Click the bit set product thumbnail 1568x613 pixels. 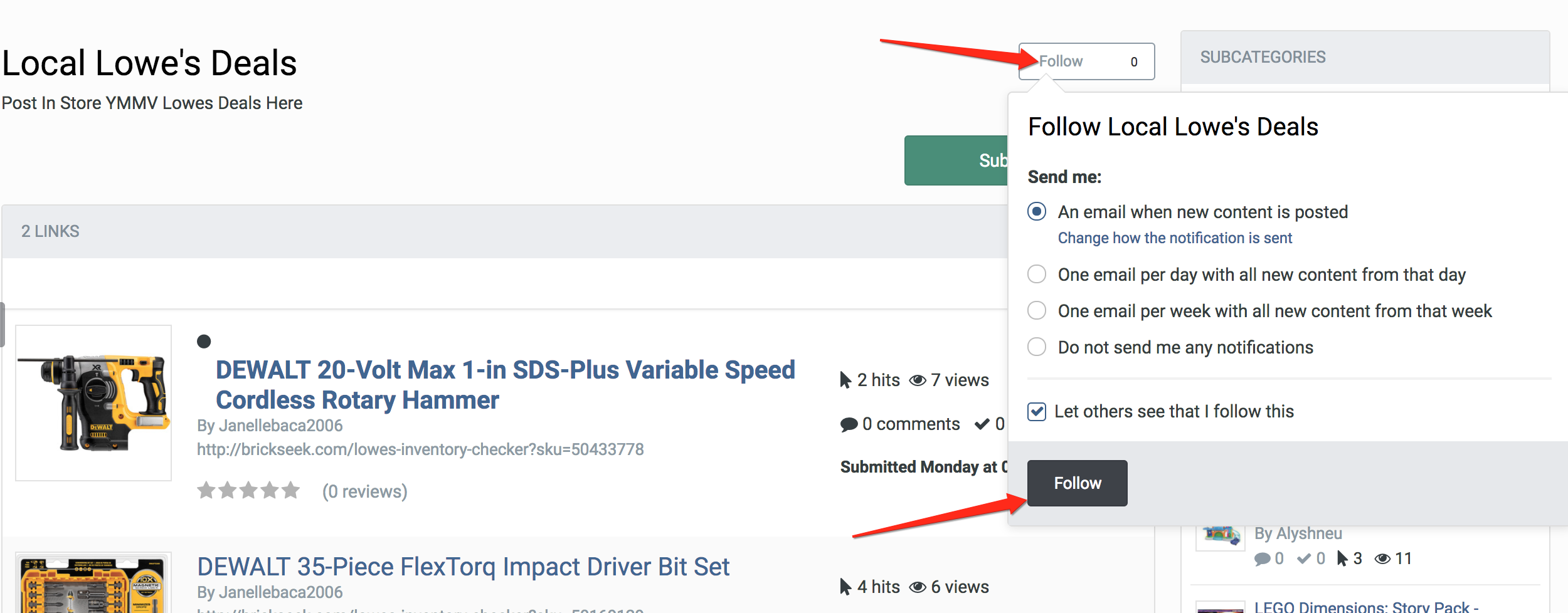(93, 583)
